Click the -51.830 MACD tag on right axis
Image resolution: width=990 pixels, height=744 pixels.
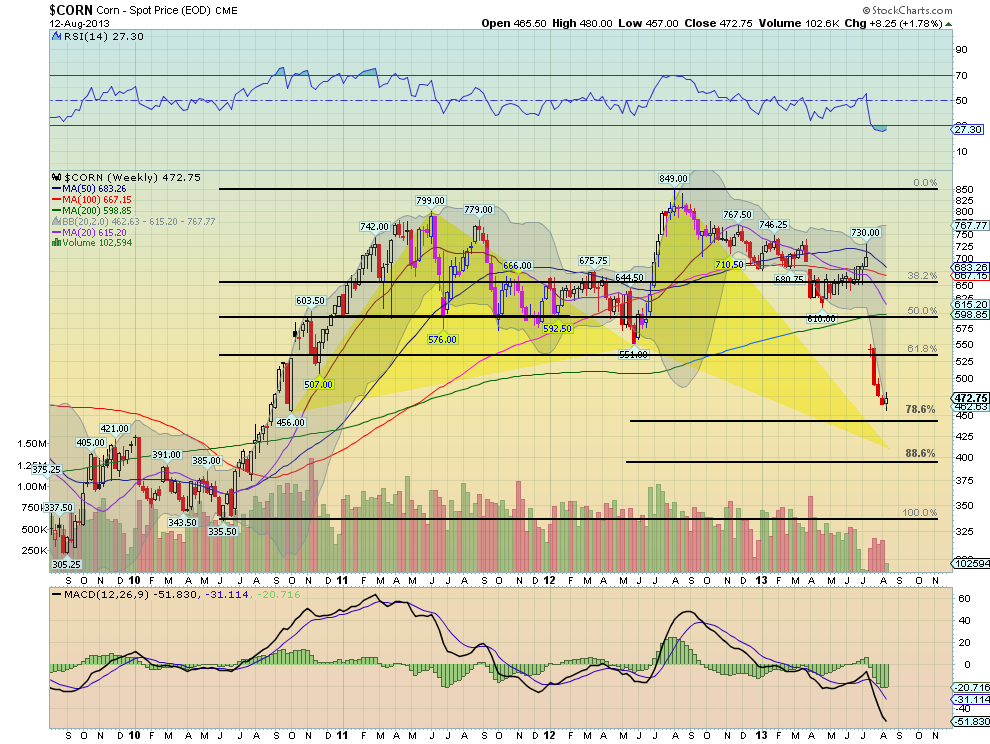tap(970, 721)
